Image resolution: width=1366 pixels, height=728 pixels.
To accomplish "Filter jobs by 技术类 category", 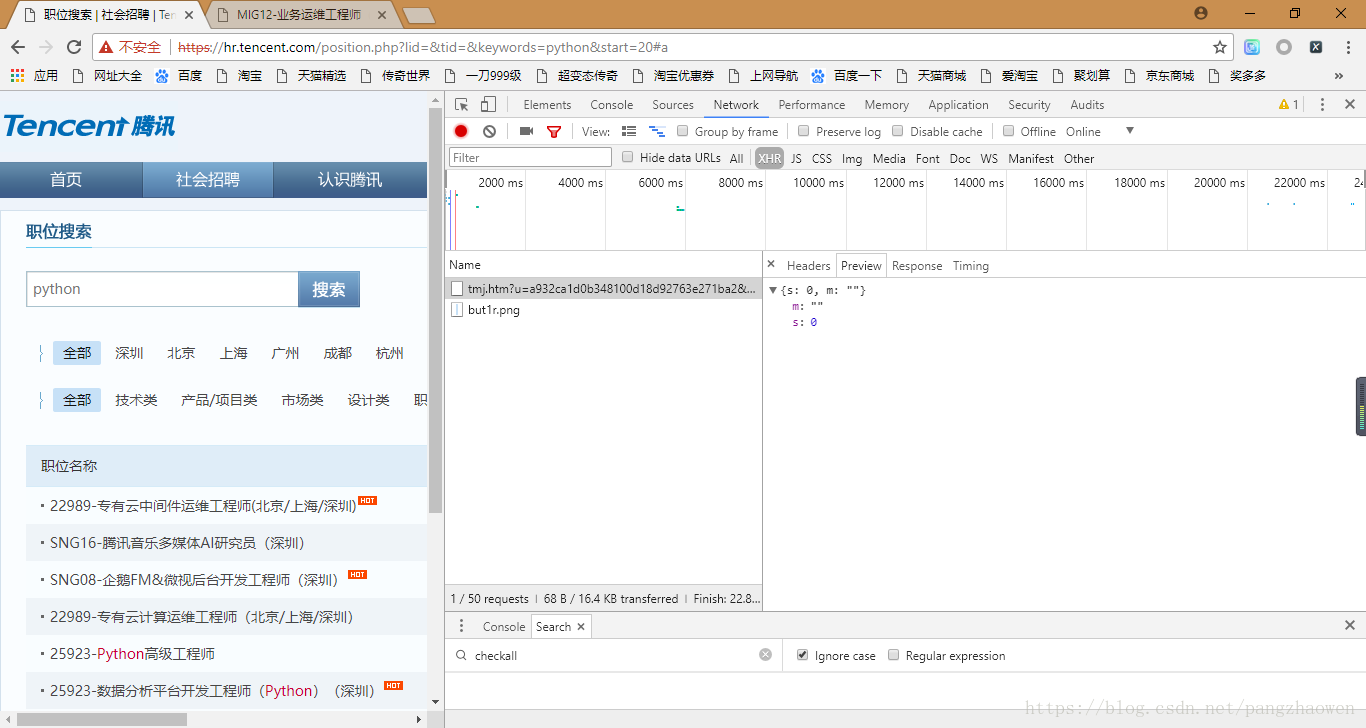I will [136, 400].
